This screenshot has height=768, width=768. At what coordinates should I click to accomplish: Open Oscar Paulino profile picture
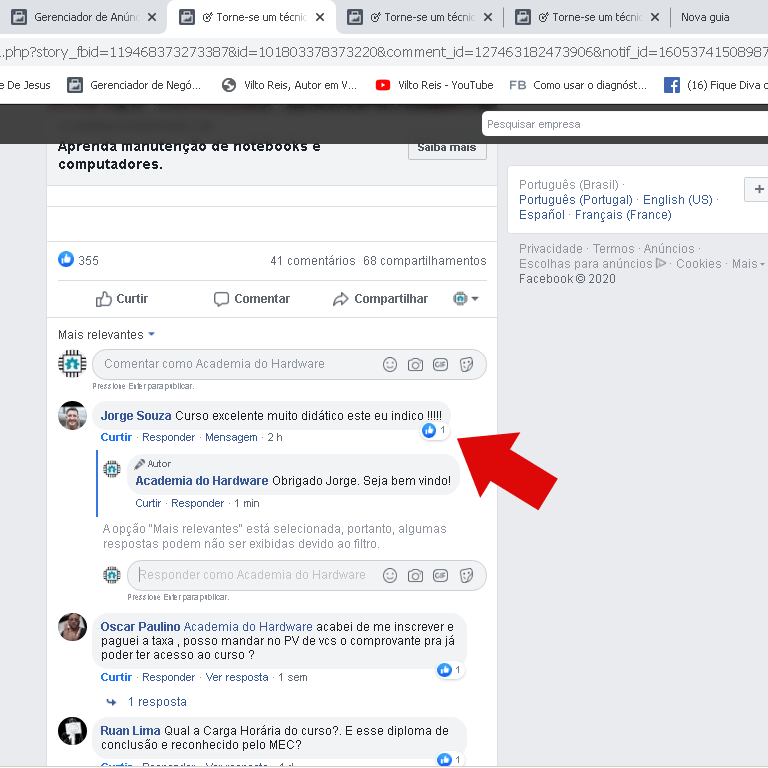coord(72,627)
